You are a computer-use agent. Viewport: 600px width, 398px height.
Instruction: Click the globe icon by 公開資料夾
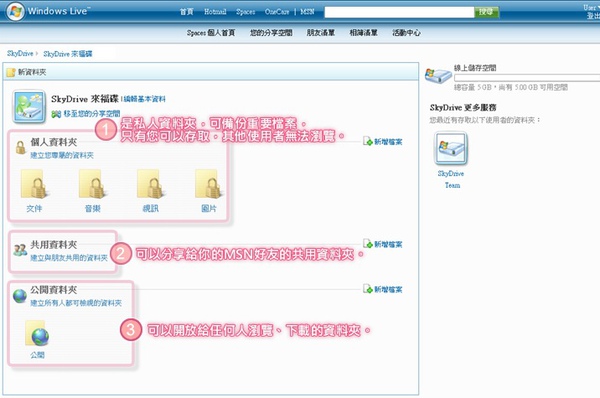(20, 296)
